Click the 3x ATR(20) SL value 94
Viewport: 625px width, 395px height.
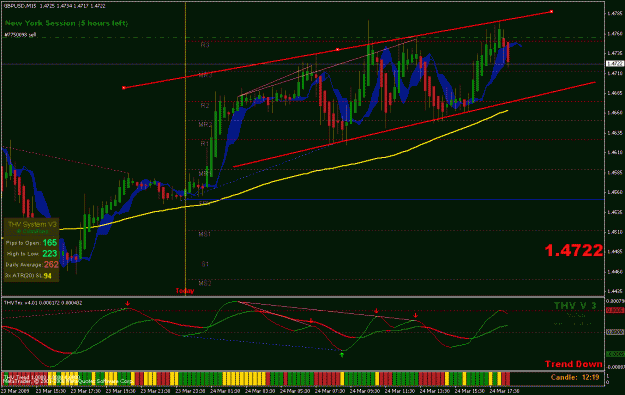coord(47,276)
